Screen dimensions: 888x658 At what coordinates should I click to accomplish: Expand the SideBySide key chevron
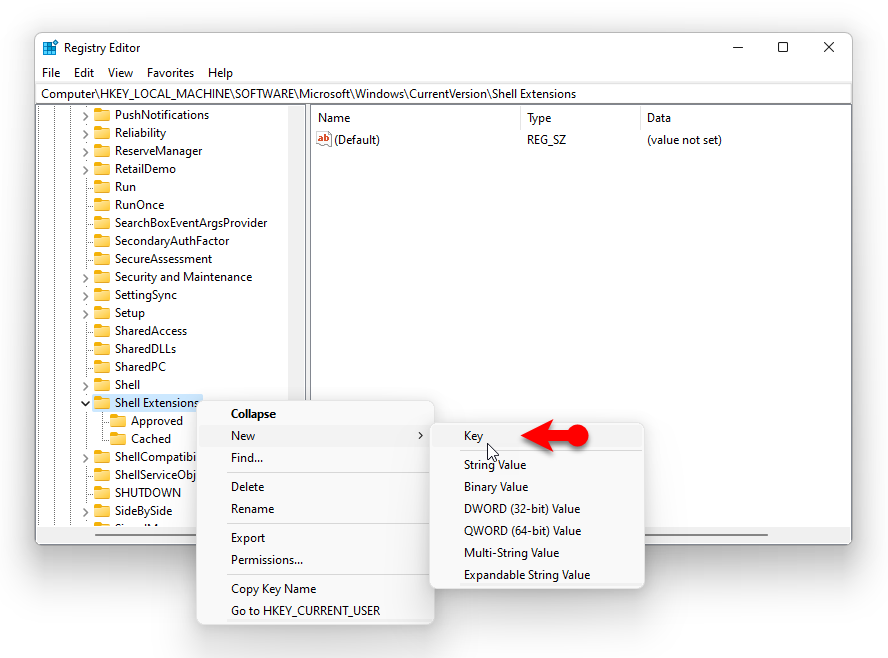click(85, 511)
